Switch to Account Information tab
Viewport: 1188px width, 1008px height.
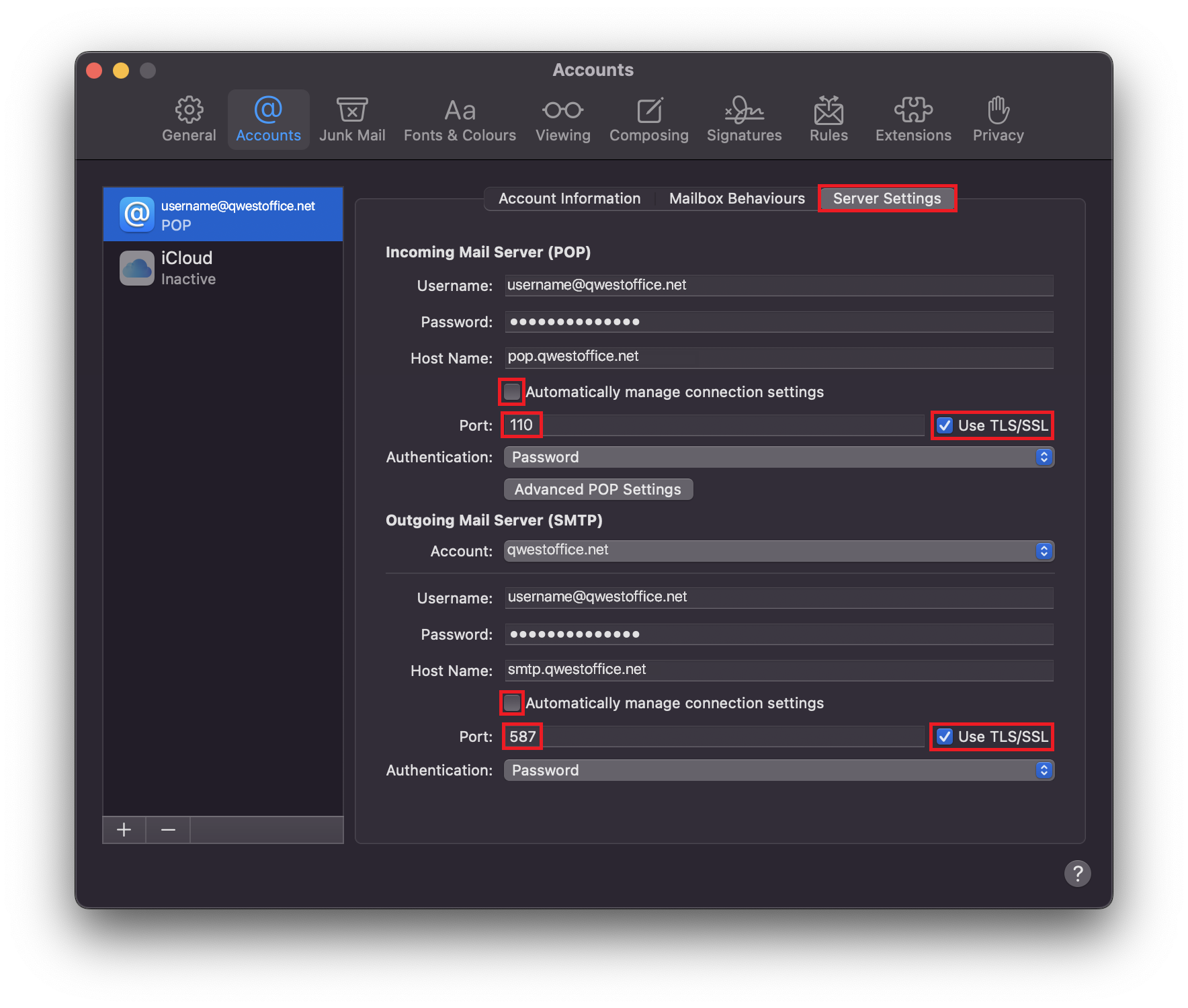click(x=569, y=199)
